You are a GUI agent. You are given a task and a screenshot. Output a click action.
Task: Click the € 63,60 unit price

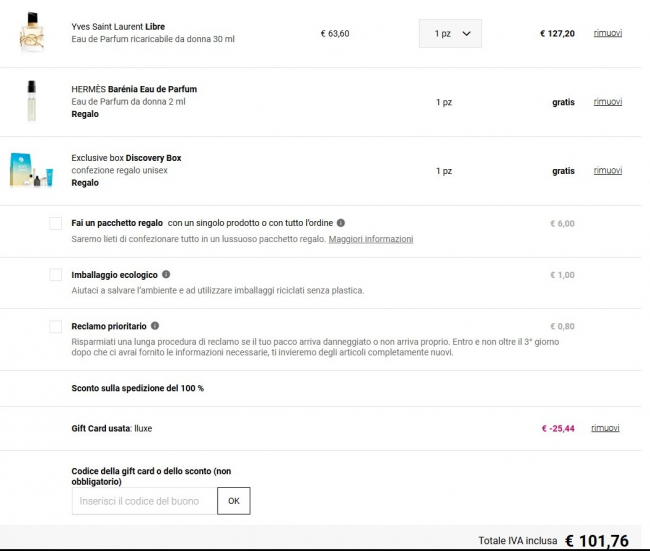335,34
